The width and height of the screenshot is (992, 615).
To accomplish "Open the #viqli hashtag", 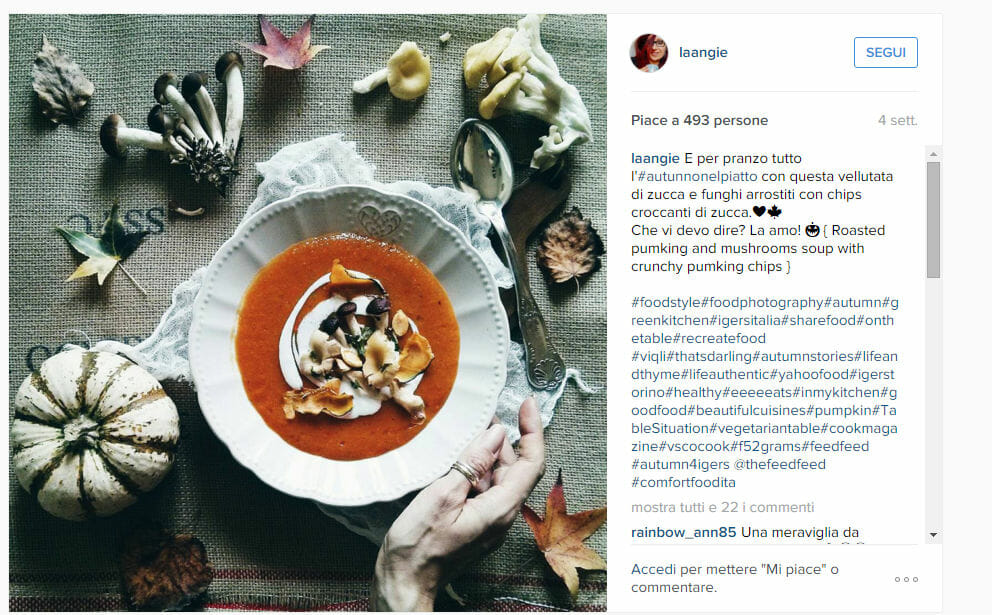I will coord(648,356).
